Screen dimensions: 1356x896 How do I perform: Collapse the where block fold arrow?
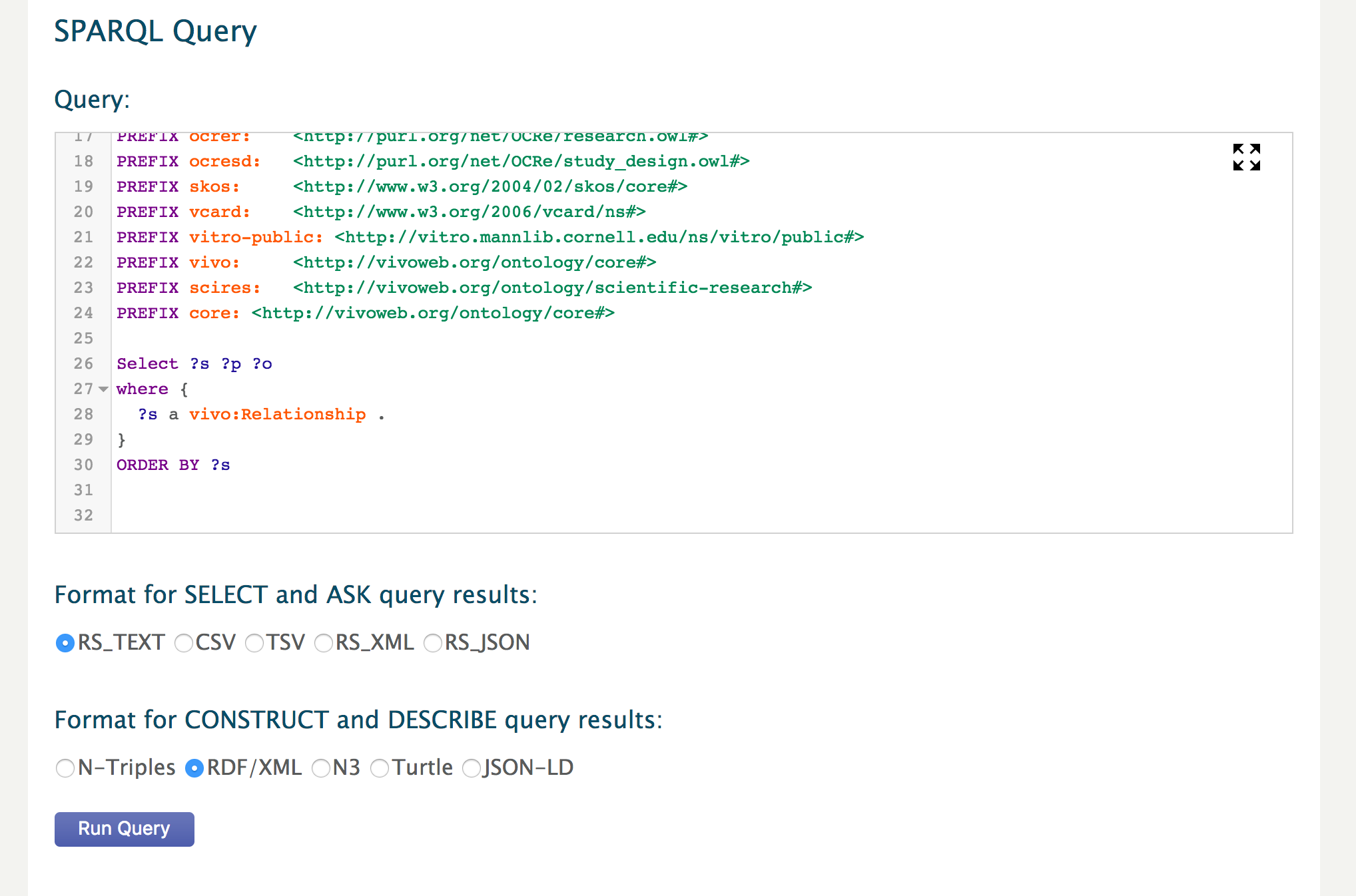tap(103, 389)
